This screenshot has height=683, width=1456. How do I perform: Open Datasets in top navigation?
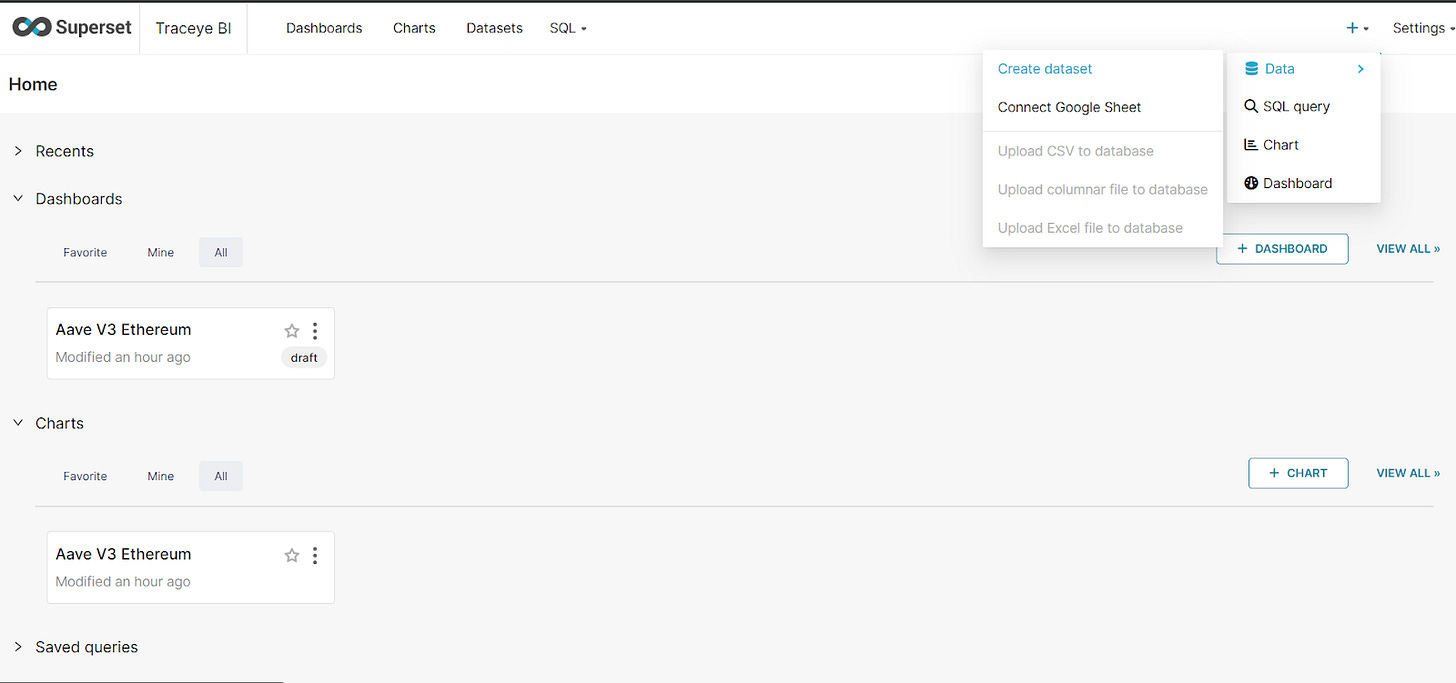494,28
